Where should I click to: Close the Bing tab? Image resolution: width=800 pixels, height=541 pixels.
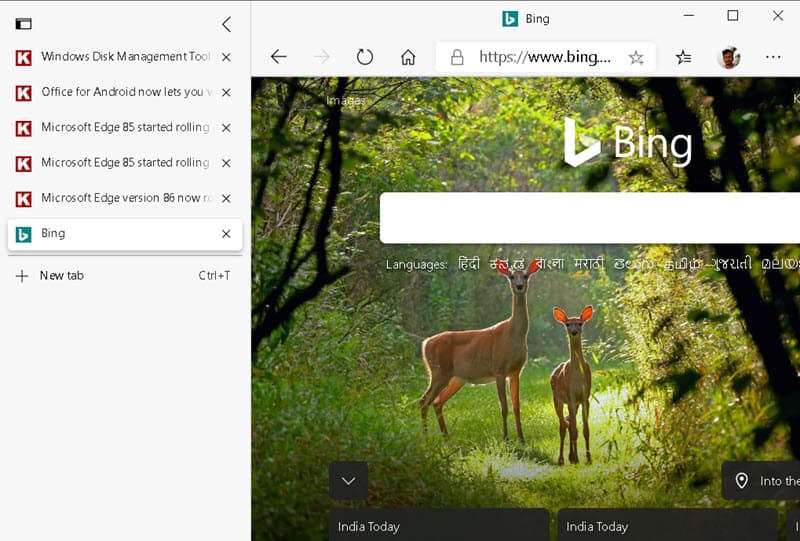(226, 234)
